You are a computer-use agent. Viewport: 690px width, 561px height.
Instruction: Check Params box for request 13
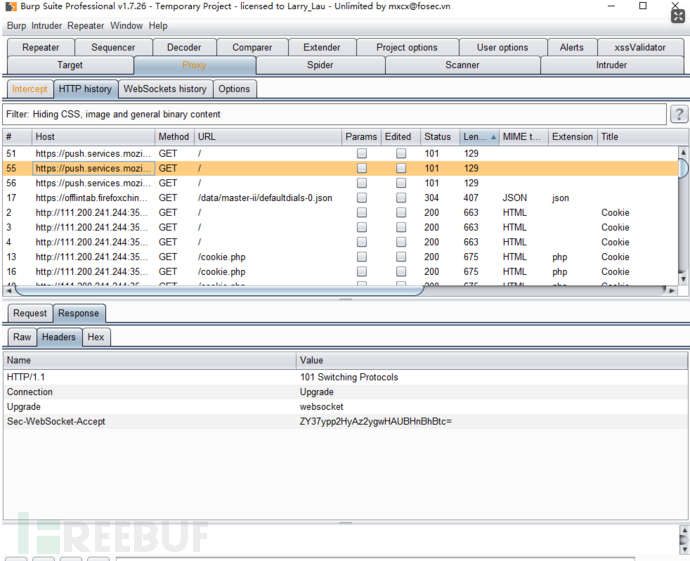pos(362,257)
